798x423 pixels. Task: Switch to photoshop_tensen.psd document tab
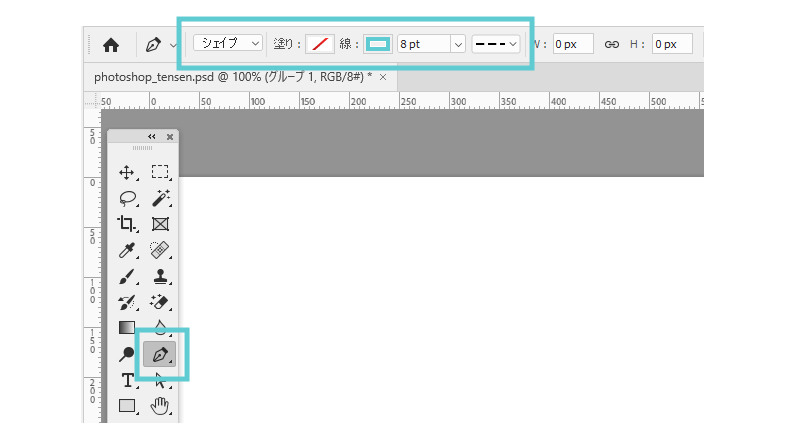[231, 77]
